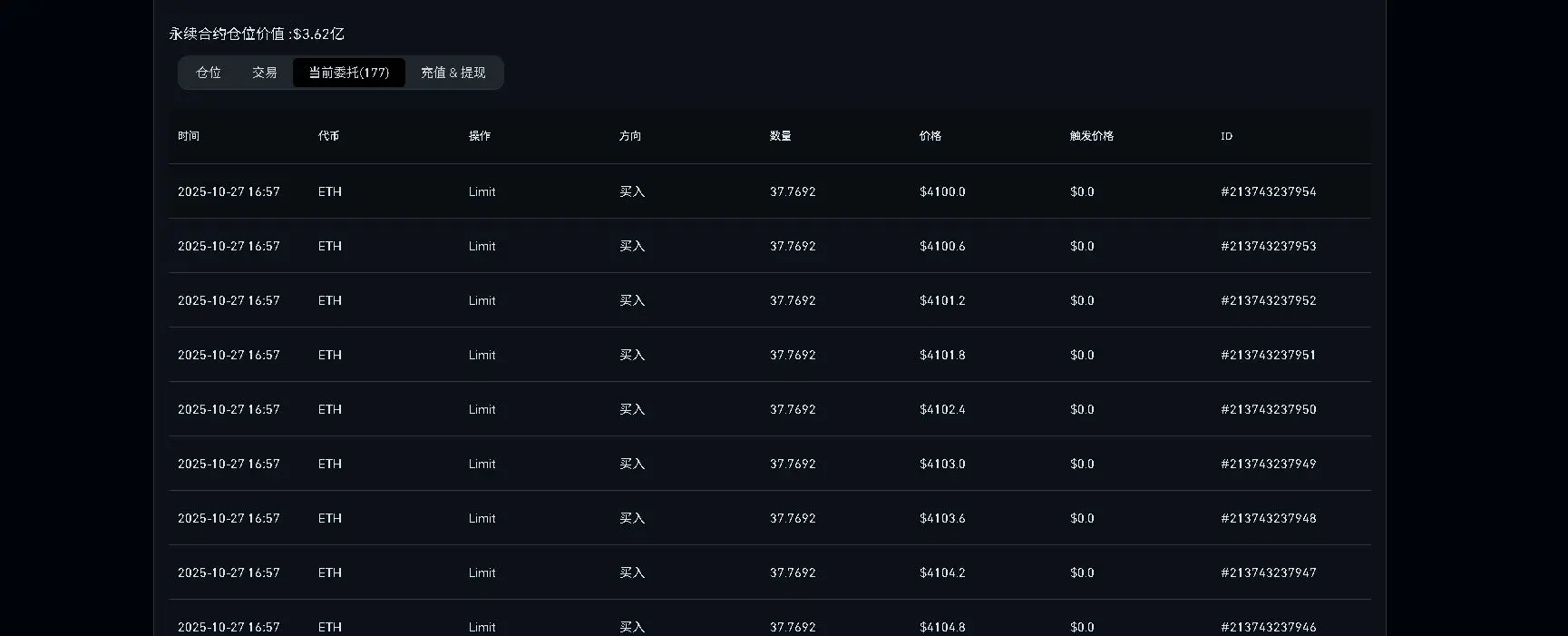The height and width of the screenshot is (636, 1568).
Task: Click the 触发价格 column header
Action: pos(1092,136)
